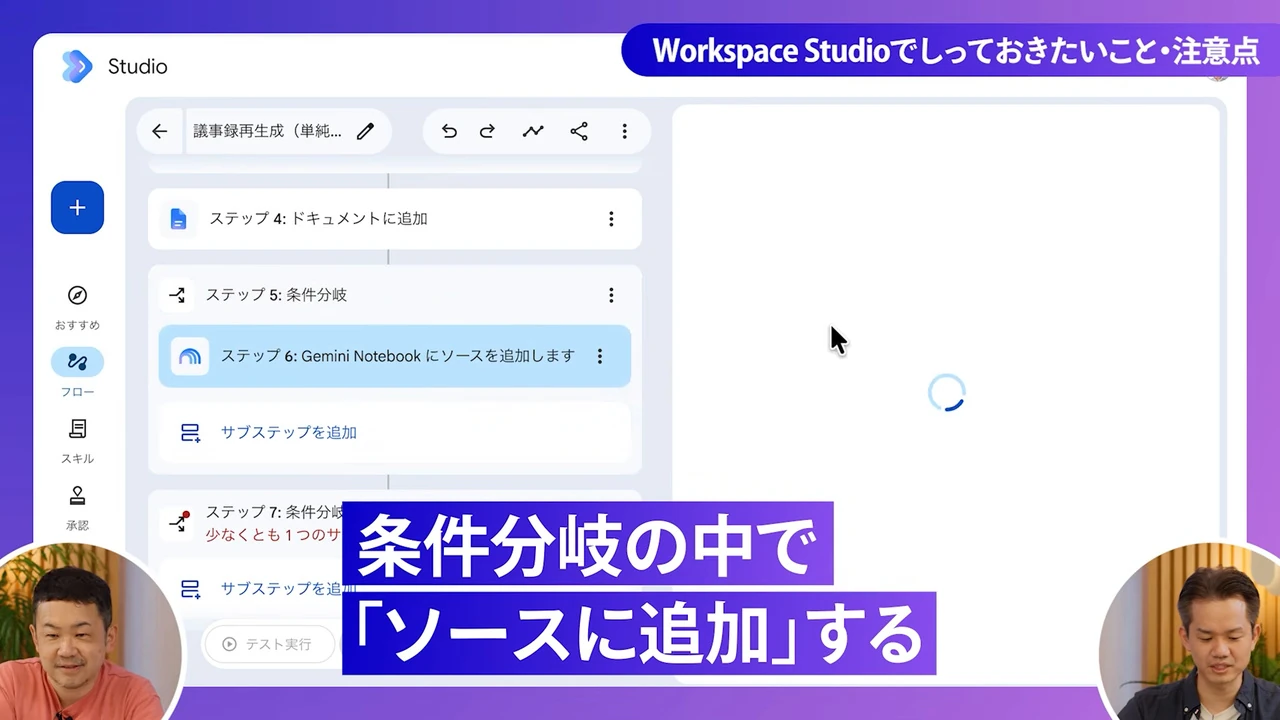Click the Studio logo icon
This screenshot has width=1280, height=720.
click(76, 66)
